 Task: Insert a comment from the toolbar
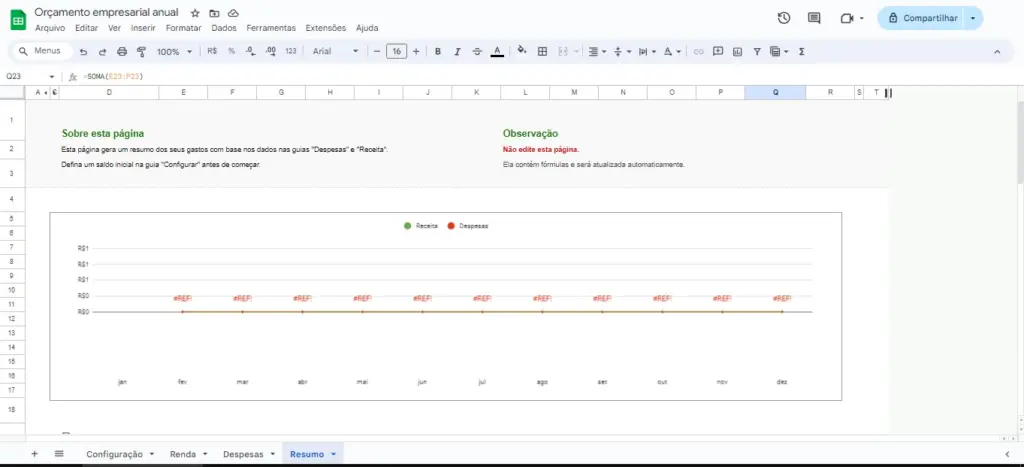(x=718, y=51)
